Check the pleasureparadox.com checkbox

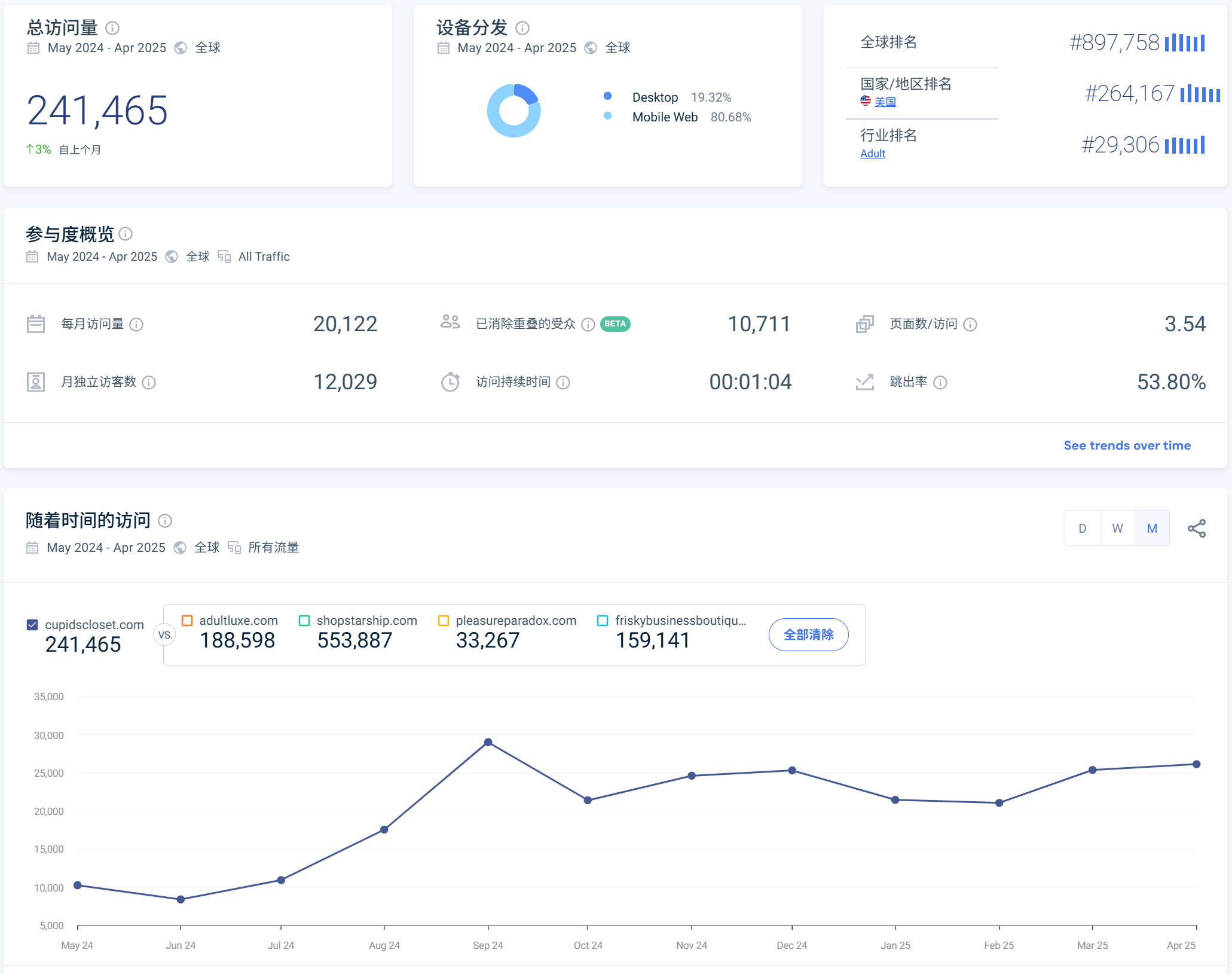[x=444, y=621]
